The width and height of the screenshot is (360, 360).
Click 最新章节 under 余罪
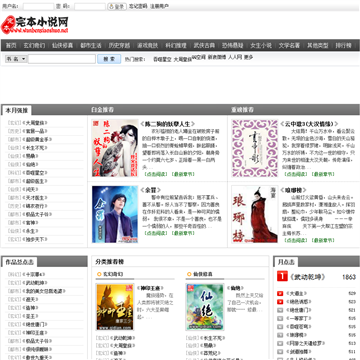(x=183, y=233)
